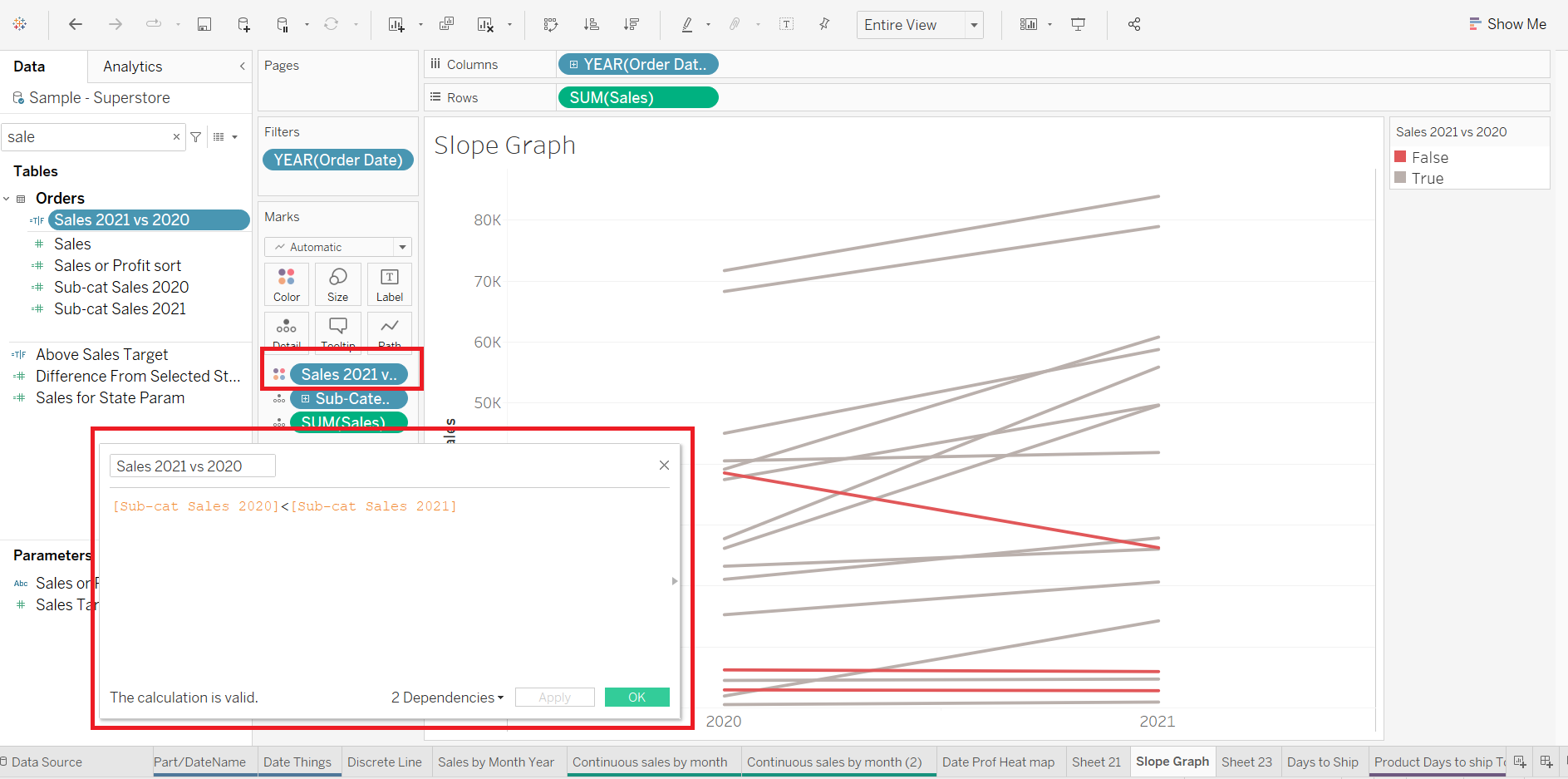Viewport: 1568px width, 779px height.
Task: Close the calculation editor dialog
Action: tap(664, 466)
